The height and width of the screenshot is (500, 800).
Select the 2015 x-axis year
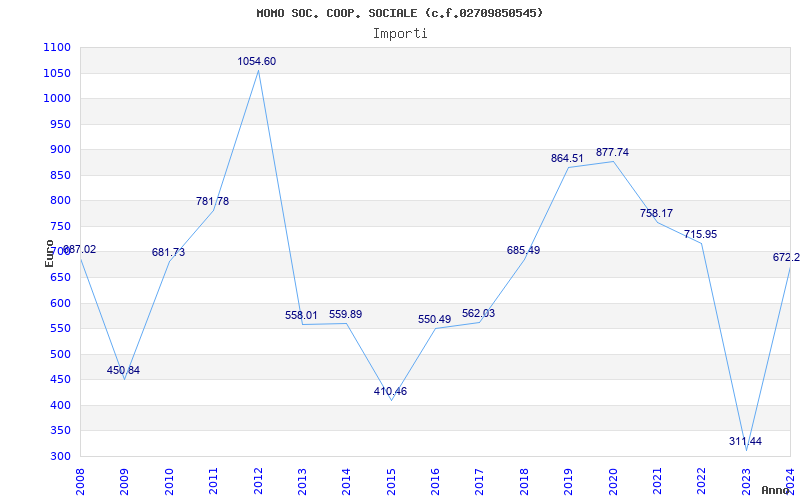point(391,480)
